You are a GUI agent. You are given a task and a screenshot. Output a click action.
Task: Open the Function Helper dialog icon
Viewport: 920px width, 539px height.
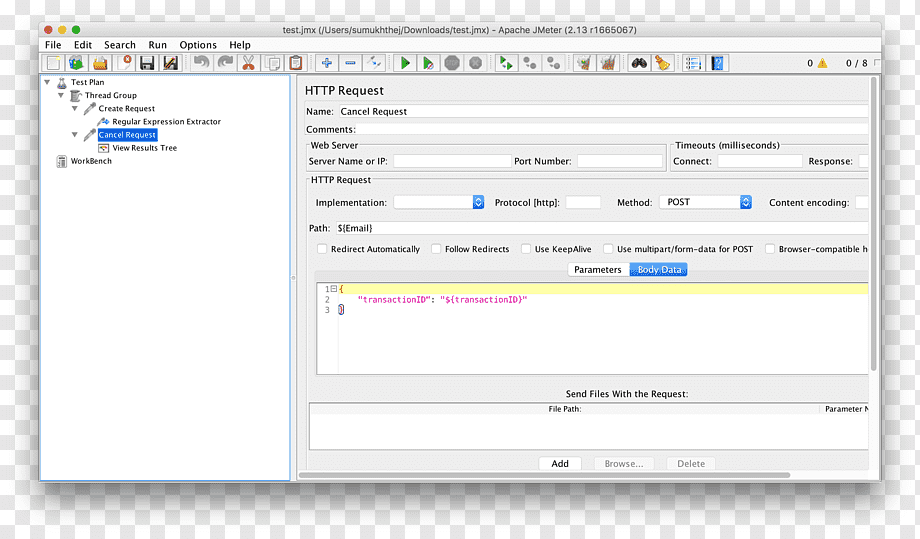[x=694, y=63]
